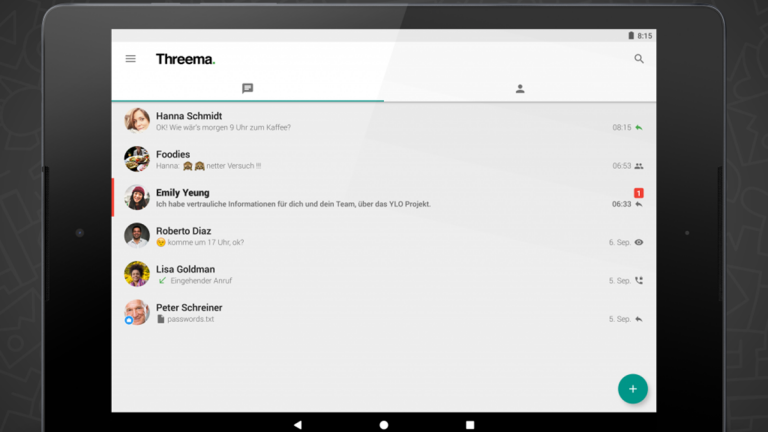Click the group icon beside Foodies timestamp
768x432 pixels.
(x=639, y=166)
